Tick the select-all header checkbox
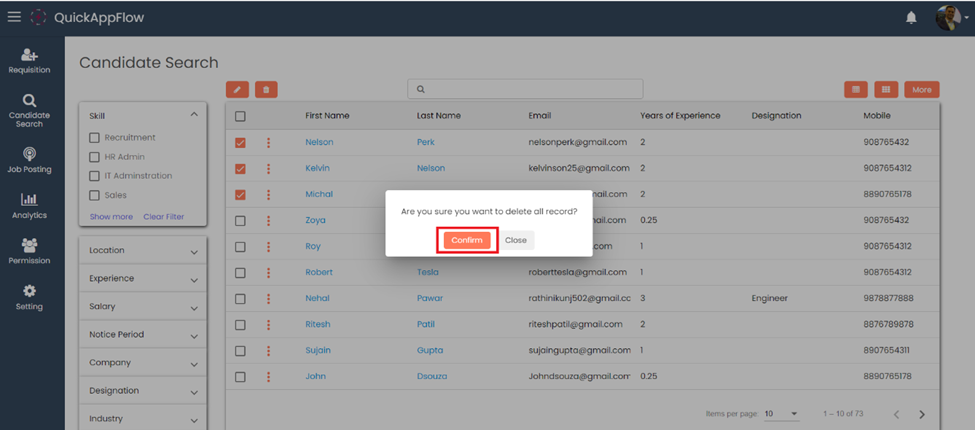Image resolution: width=975 pixels, height=430 pixels. pyautogui.click(x=240, y=116)
